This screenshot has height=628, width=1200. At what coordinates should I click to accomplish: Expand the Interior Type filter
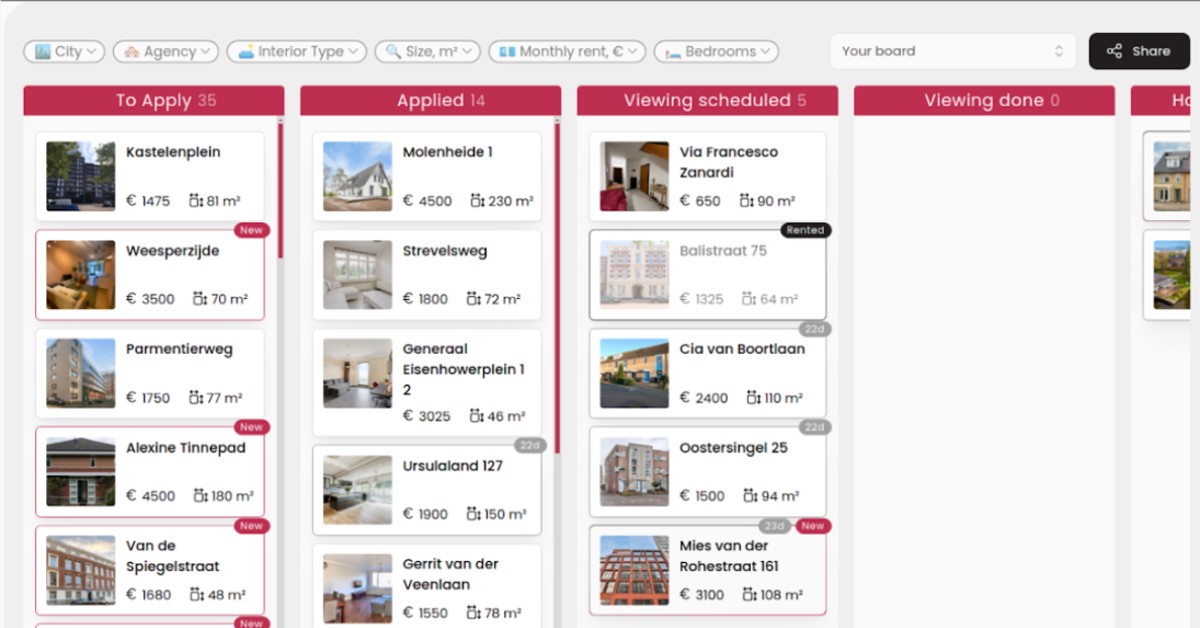297,52
